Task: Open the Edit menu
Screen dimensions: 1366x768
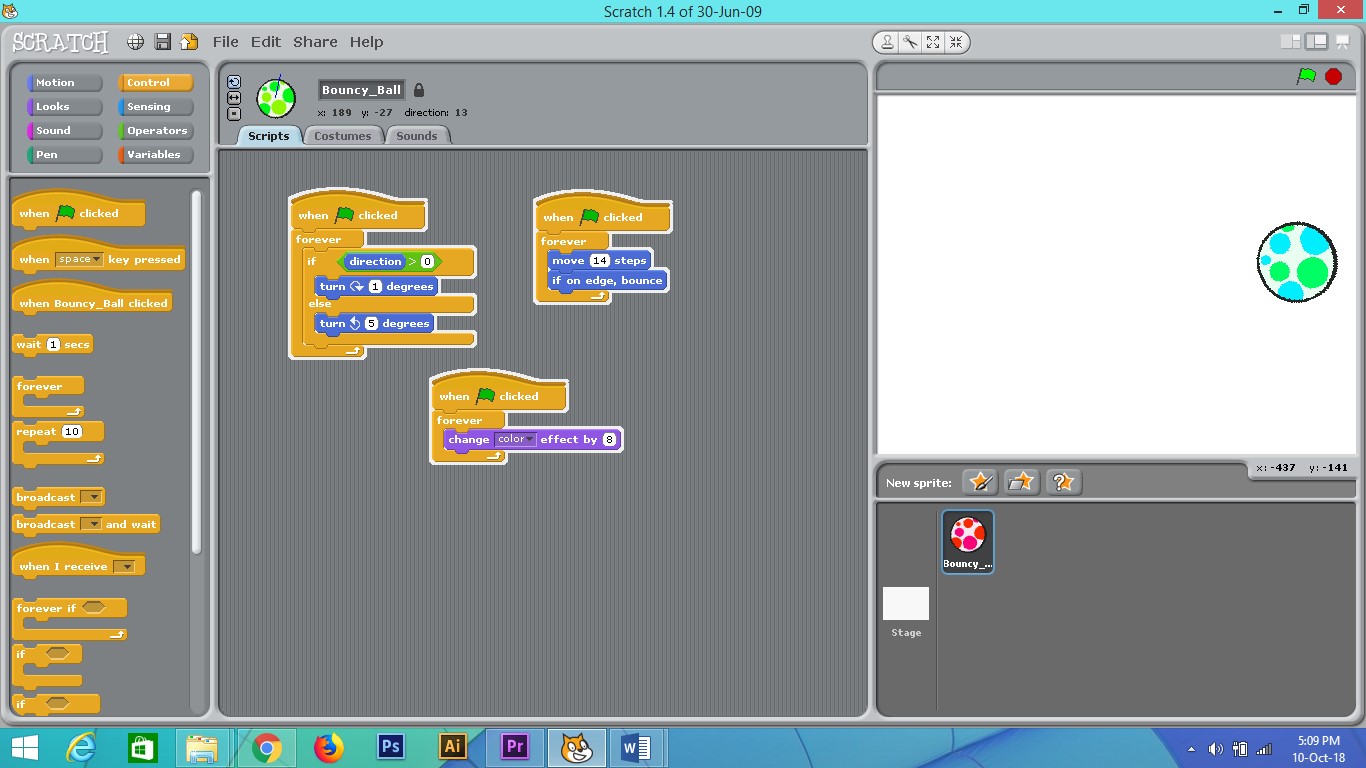Action: (x=265, y=42)
